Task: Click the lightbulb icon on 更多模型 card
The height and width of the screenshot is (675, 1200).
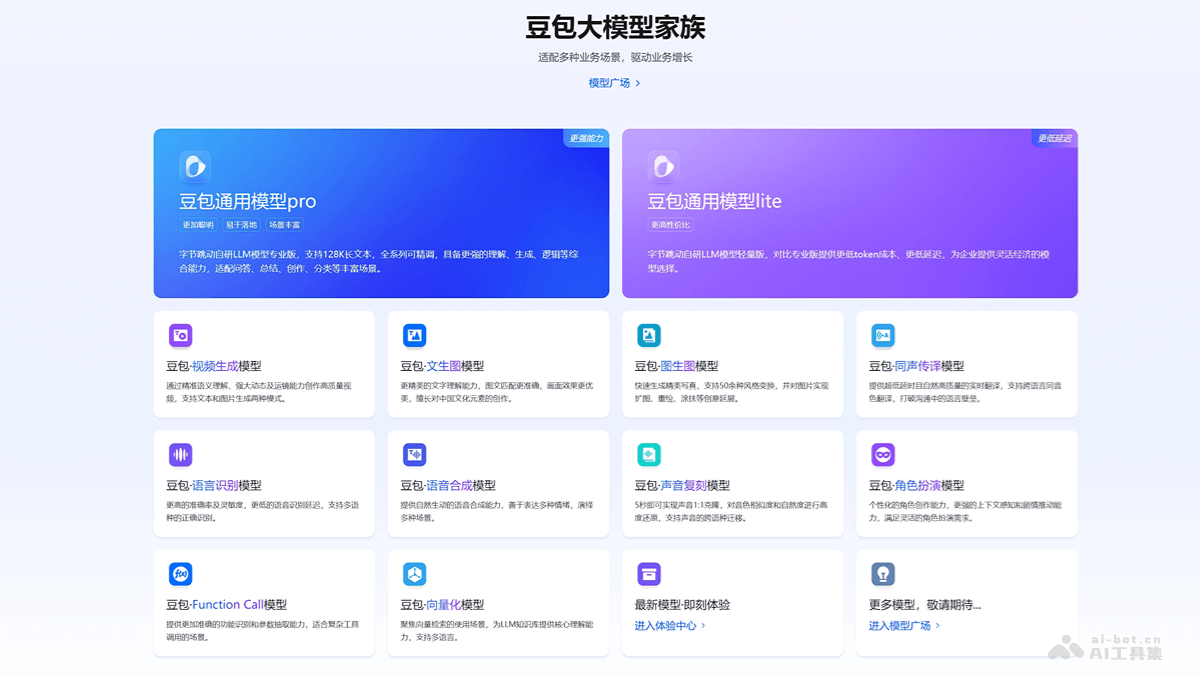Action: [x=884, y=574]
